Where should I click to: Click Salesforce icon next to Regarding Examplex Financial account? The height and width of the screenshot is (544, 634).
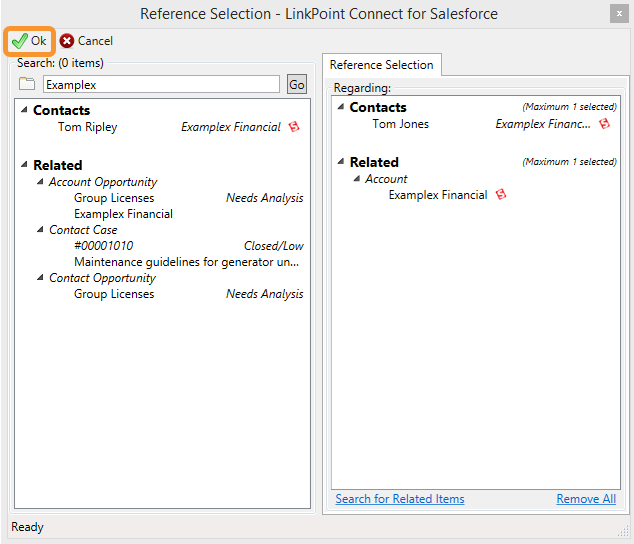click(x=501, y=195)
